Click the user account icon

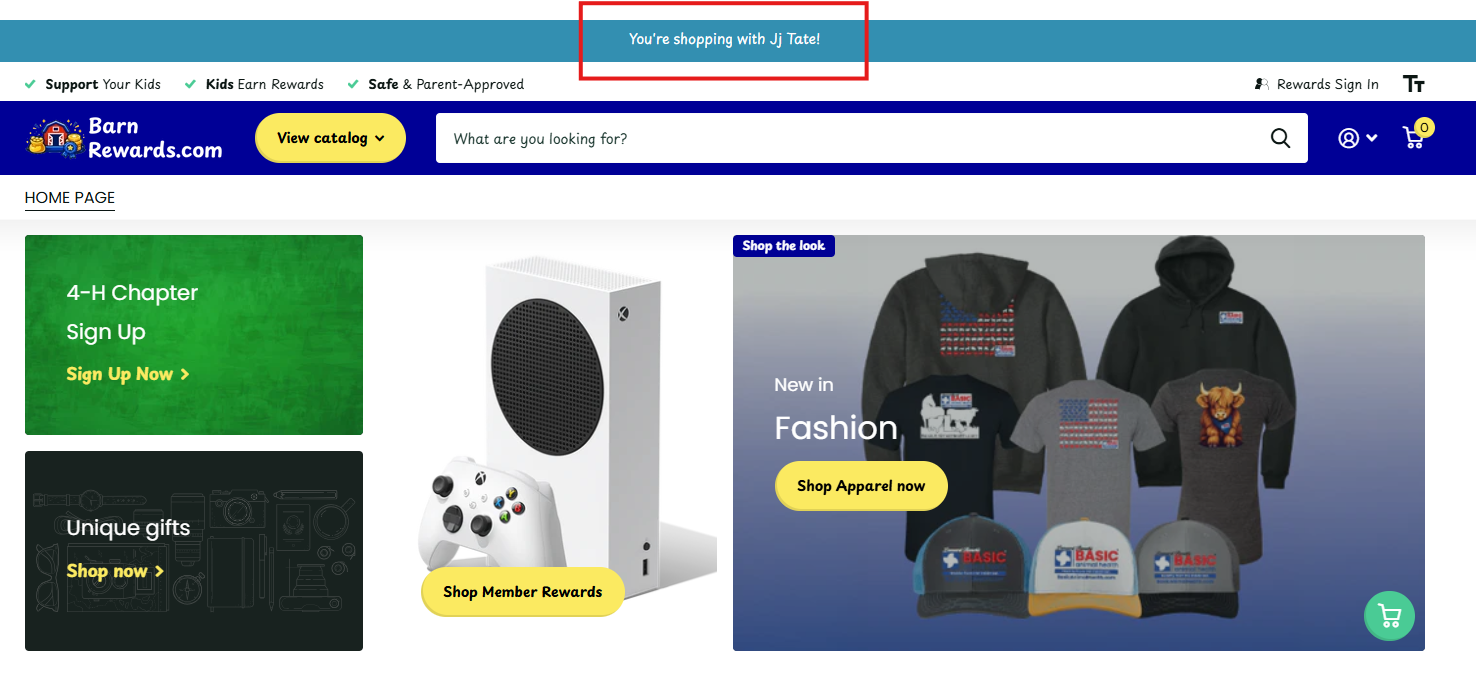tap(1348, 138)
